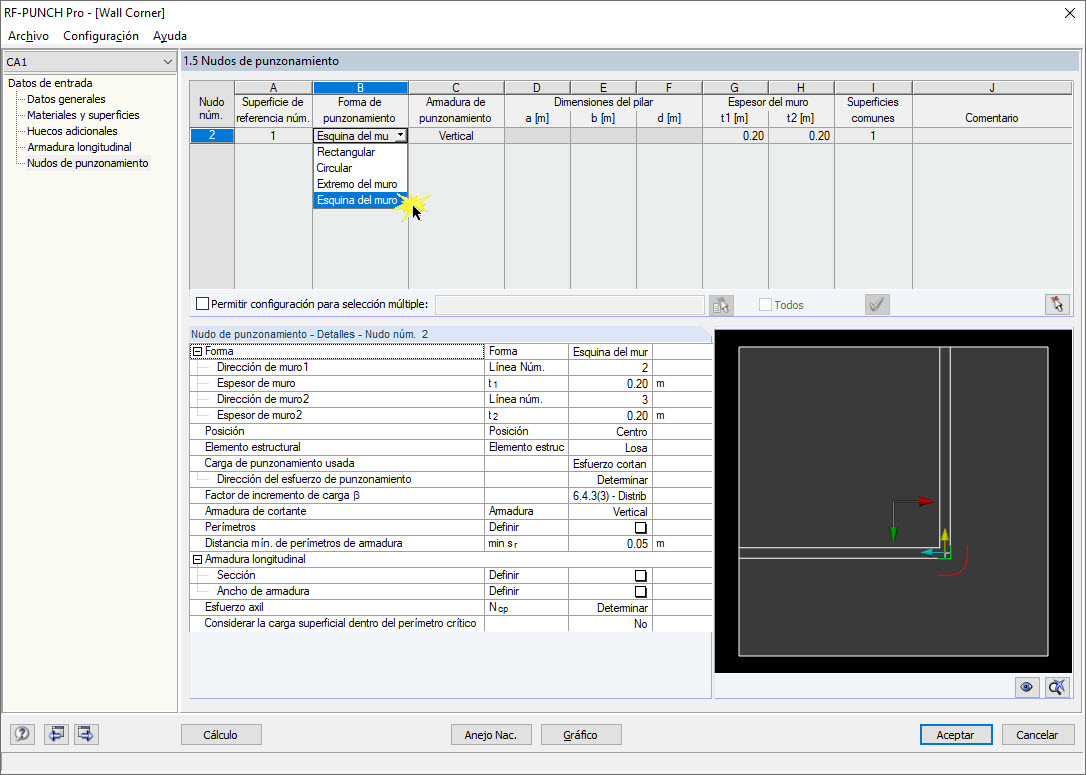This screenshot has height=775, width=1086.
Task: Click the Superficies comunes cell value 1
Action: click(873, 136)
